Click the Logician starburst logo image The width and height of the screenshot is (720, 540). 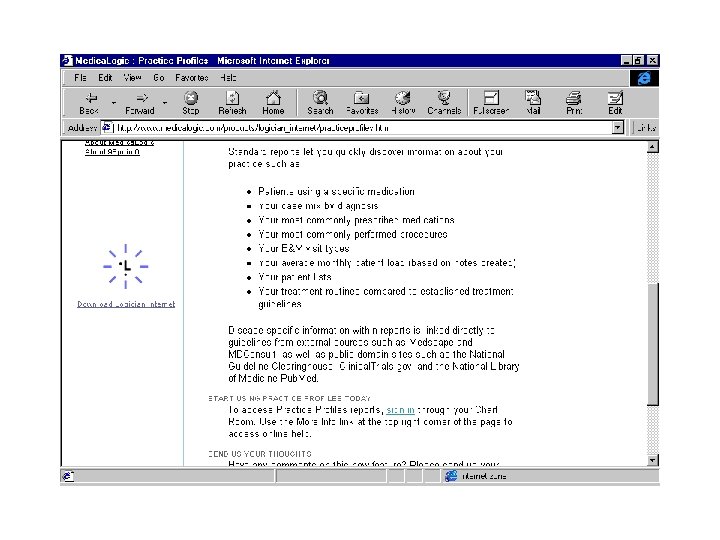(x=125, y=266)
